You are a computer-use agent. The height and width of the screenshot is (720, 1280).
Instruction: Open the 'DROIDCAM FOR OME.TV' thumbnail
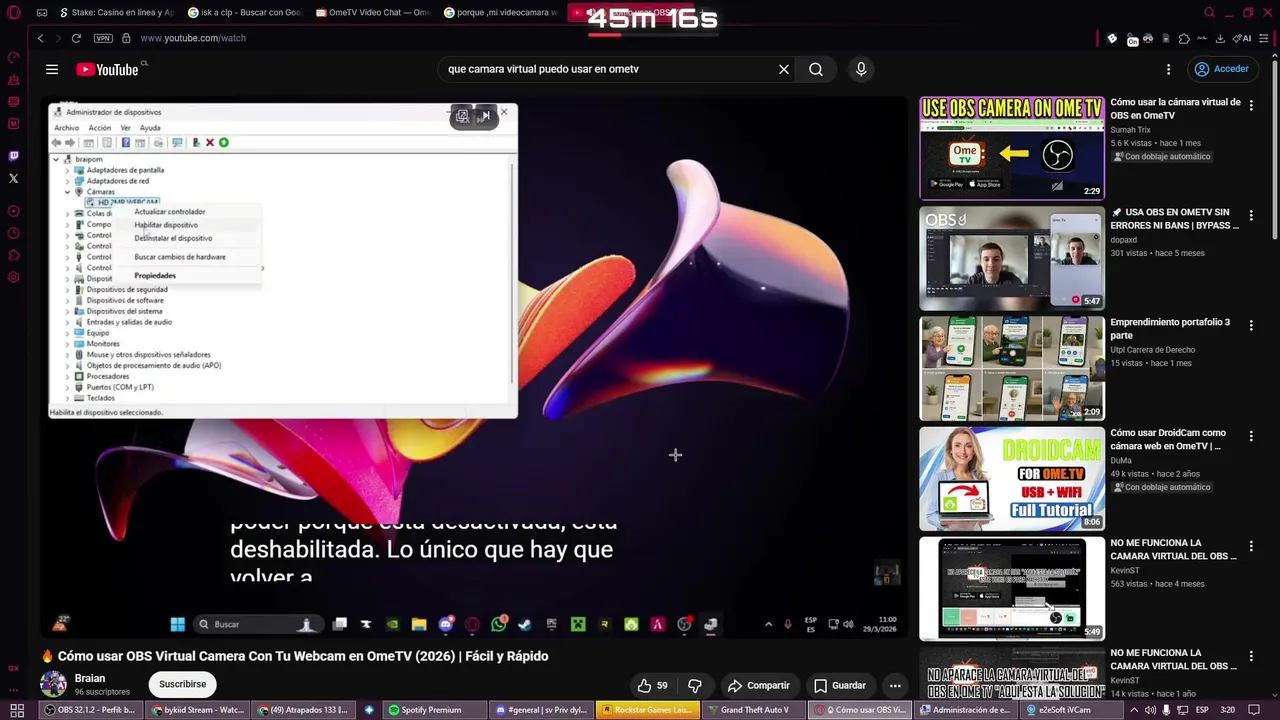tap(1012, 479)
